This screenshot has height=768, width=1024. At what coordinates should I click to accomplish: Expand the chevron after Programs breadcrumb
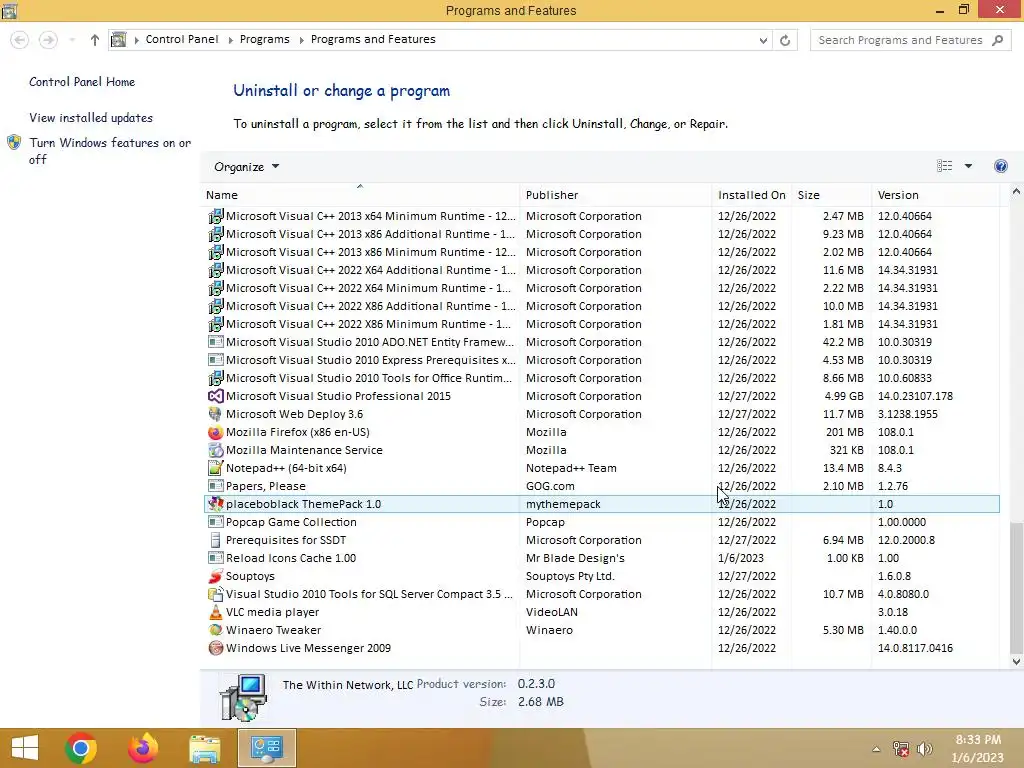pos(302,40)
